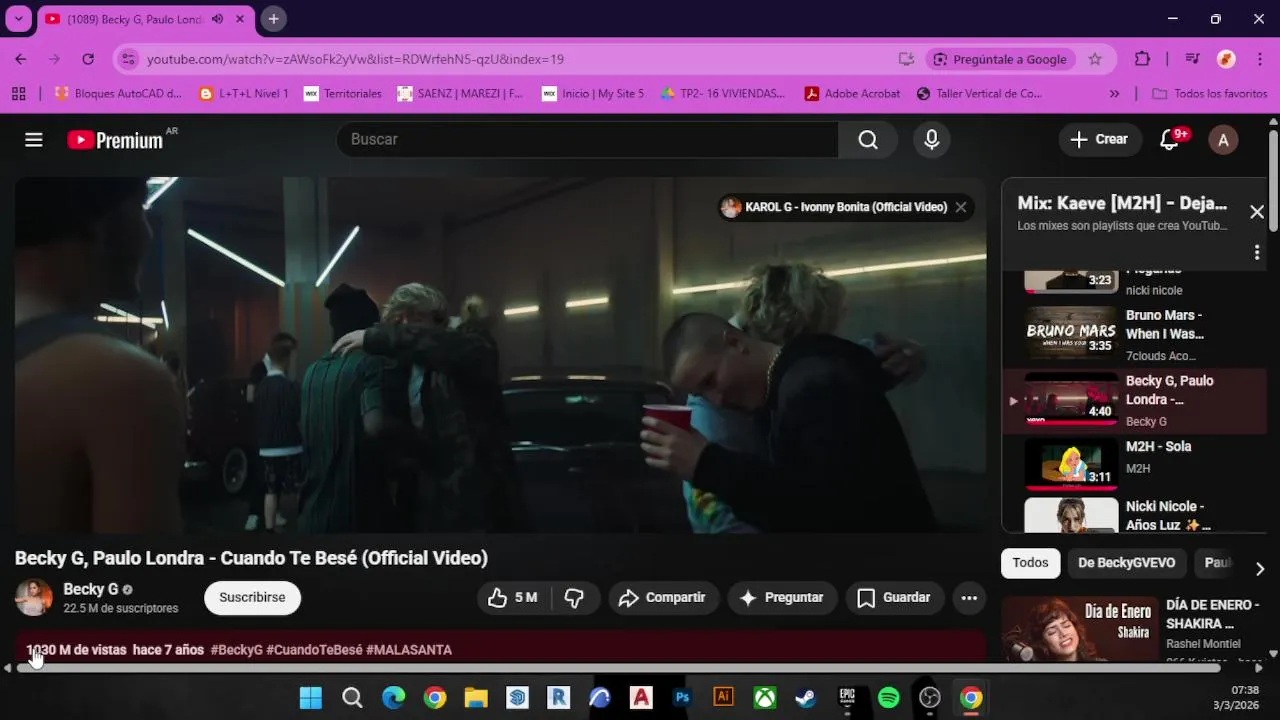Open the mix playlist options kebab menu
Image resolution: width=1280 pixels, height=720 pixels.
click(1257, 253)
